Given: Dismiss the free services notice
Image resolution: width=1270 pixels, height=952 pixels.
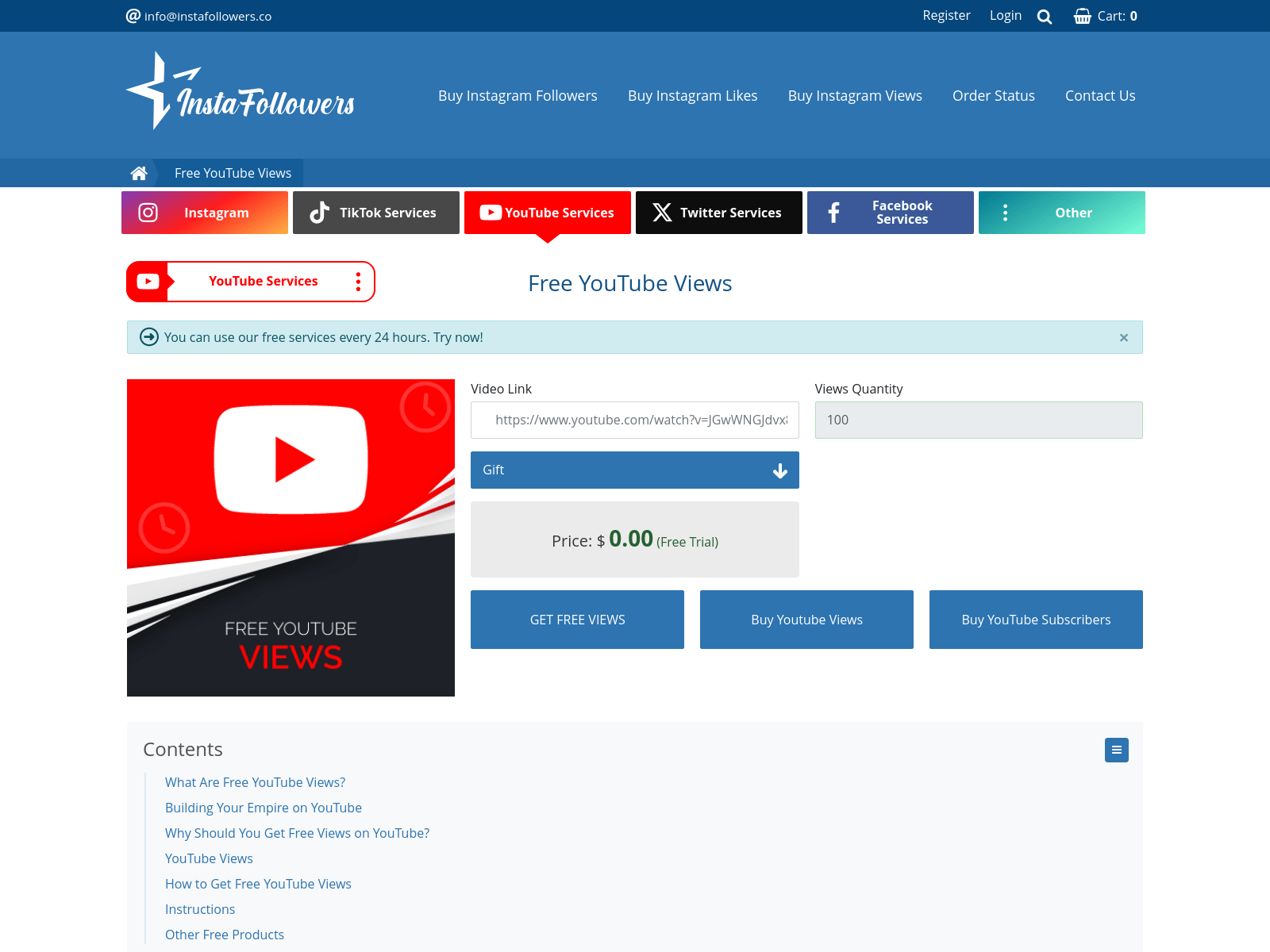Looking at the screenshot, I should click(1124, 338).
